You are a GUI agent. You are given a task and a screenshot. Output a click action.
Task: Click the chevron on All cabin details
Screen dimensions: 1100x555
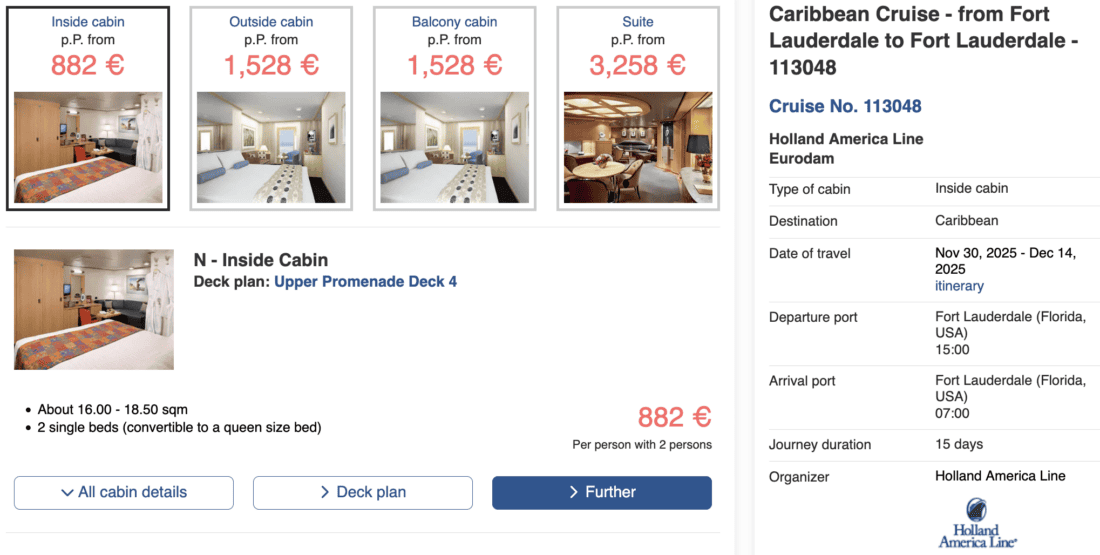click(x=67, y=493)
